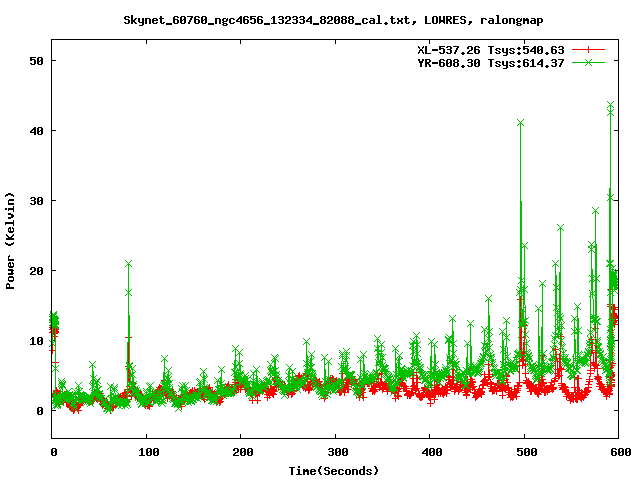Click the y-axis tick label 40
This screenshot has width=640, height=480.
pyautogui.click(x=36, y=131)
